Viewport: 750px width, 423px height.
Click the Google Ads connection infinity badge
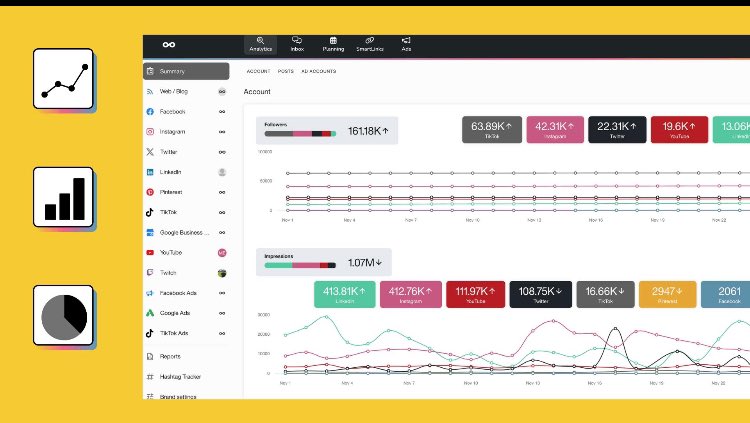(222, 313)
